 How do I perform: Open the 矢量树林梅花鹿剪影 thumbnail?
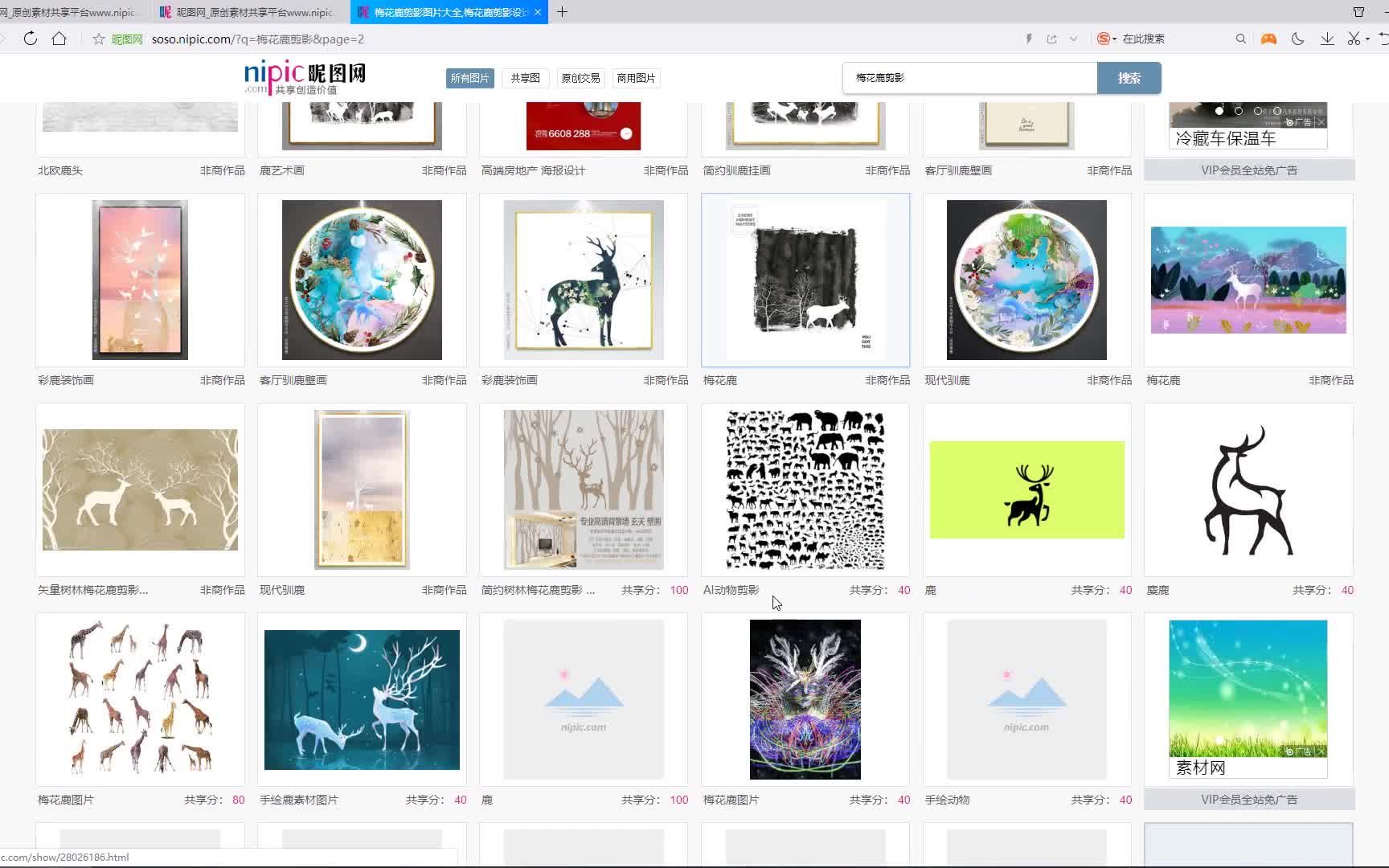(140, 489)
